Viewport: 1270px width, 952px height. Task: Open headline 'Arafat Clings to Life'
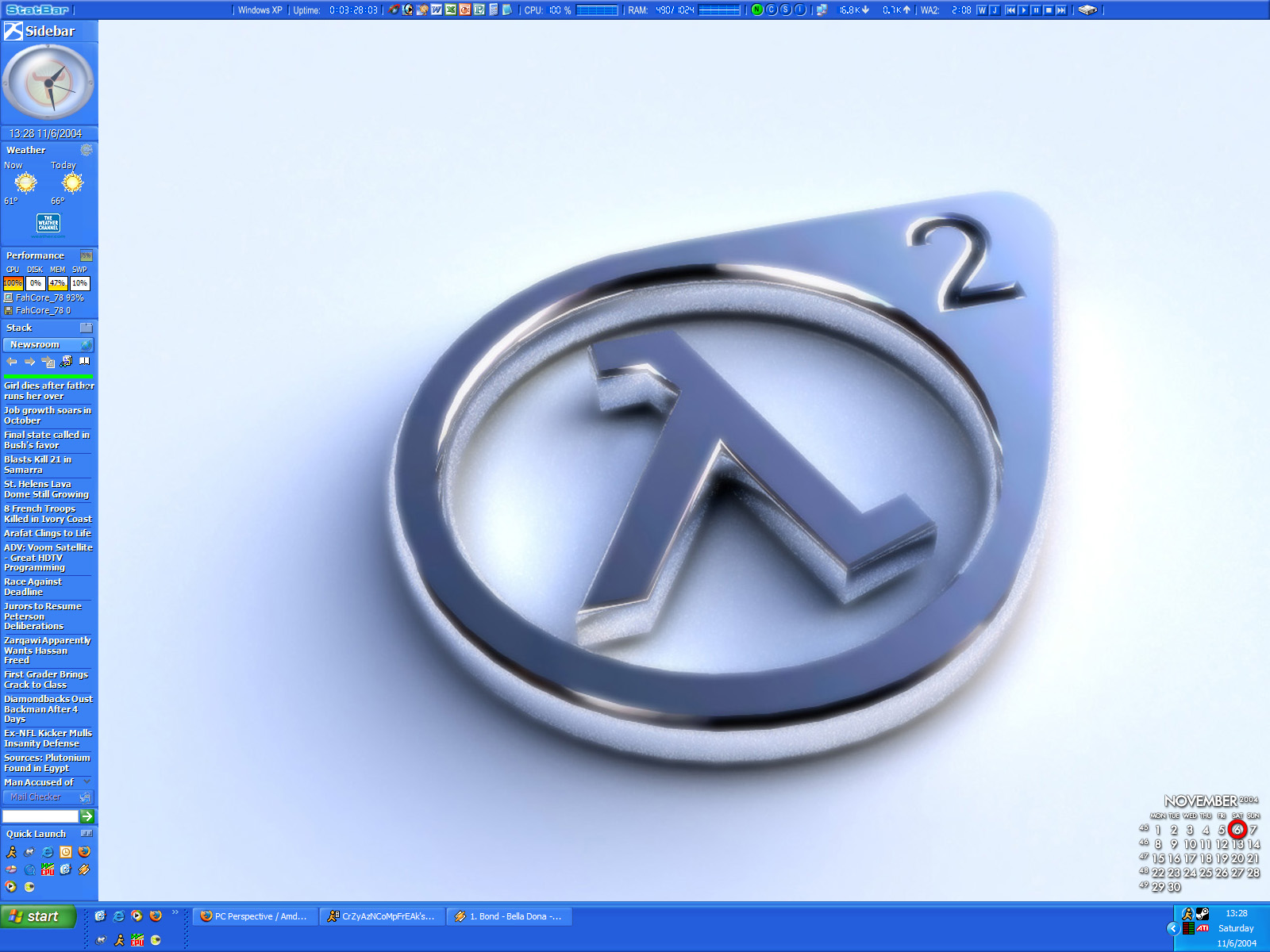coord(48,533)
